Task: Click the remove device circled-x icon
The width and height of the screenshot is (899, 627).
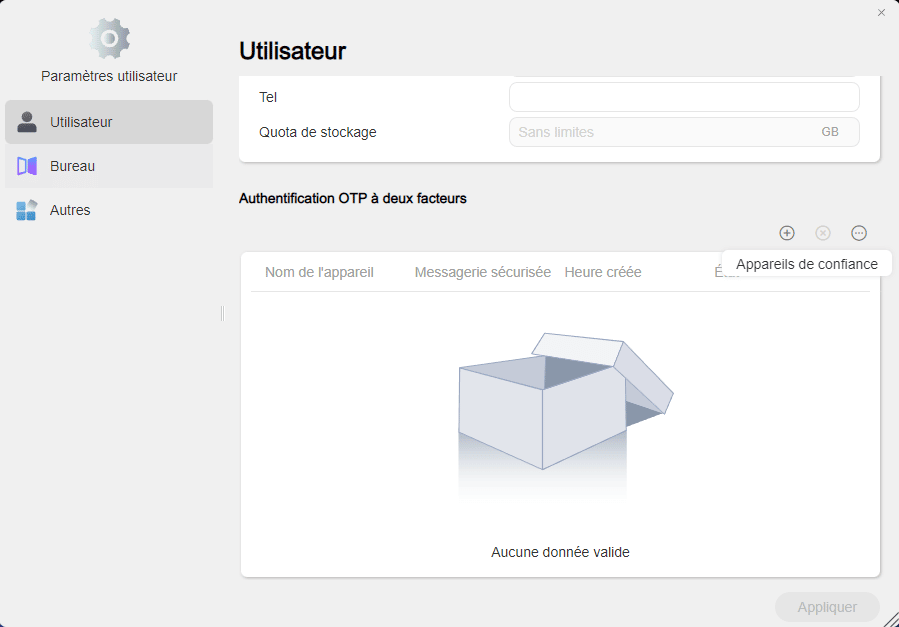Action: tap(823, 233)
